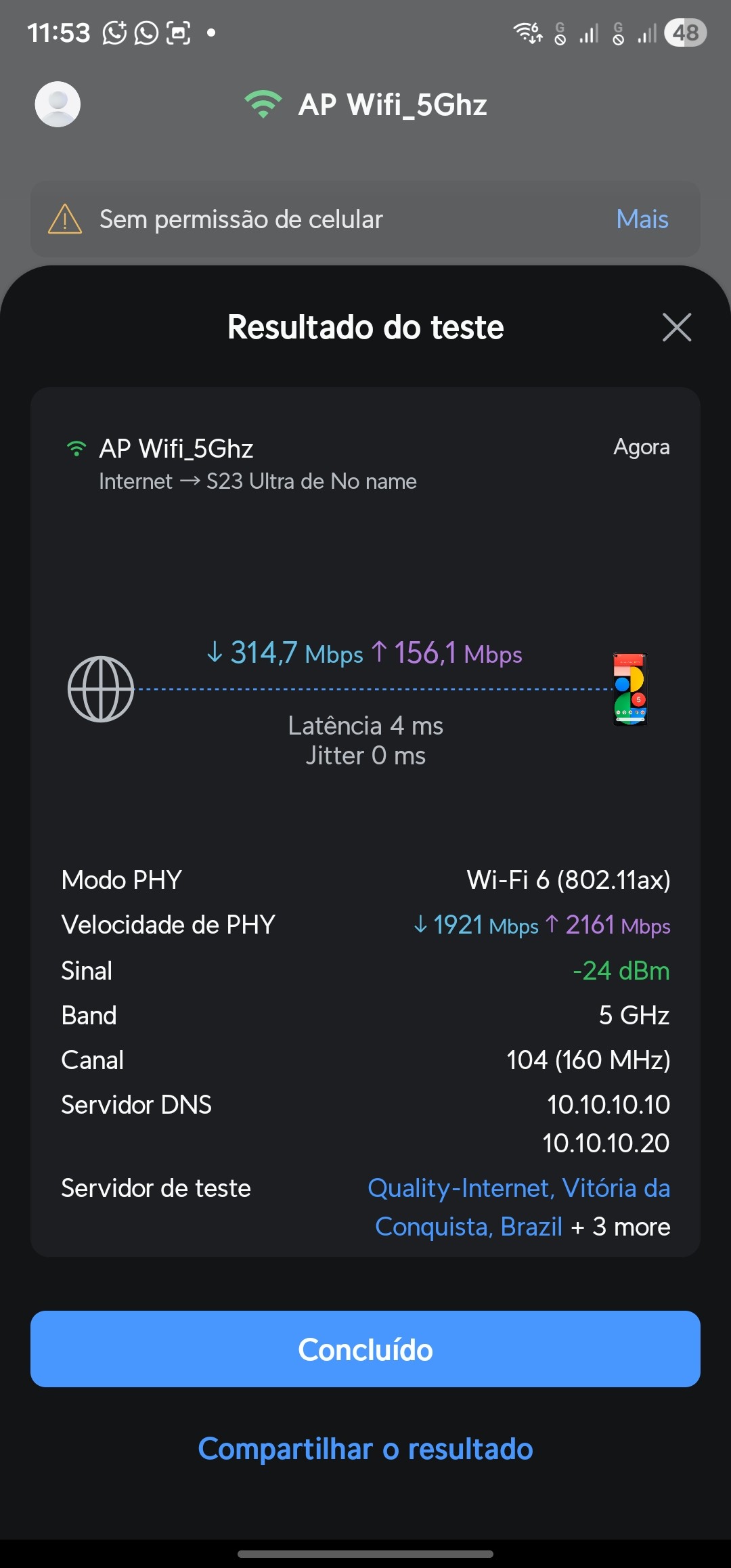Tap the phone device thumbnail
The width and height of the screenshot is (731, 1568).
(630, 689)
